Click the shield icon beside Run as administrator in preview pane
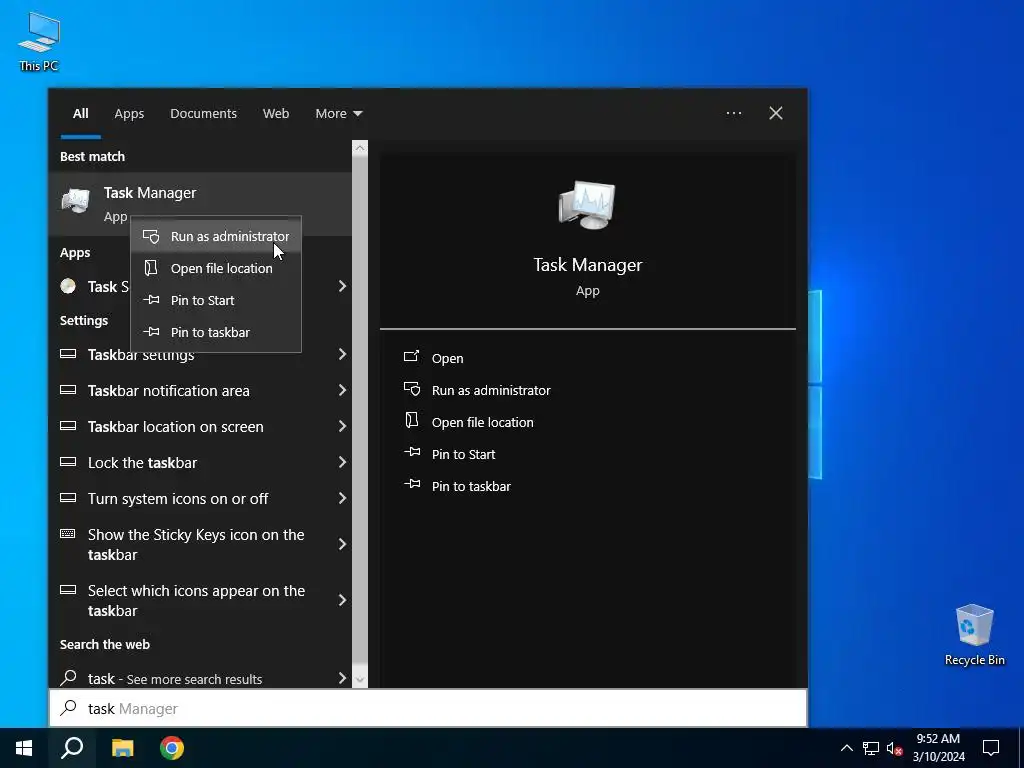 click(411, 389)
